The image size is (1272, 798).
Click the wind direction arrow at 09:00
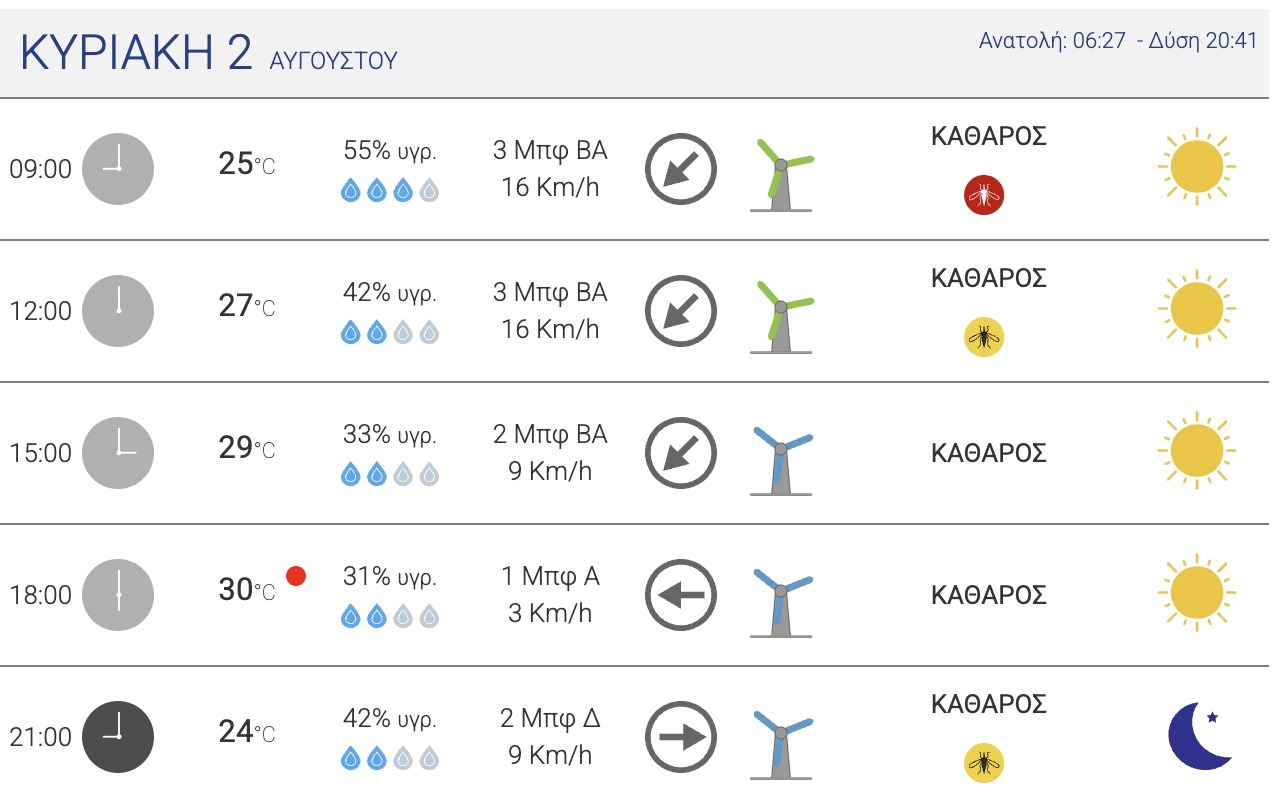click(x=681, y=169)
